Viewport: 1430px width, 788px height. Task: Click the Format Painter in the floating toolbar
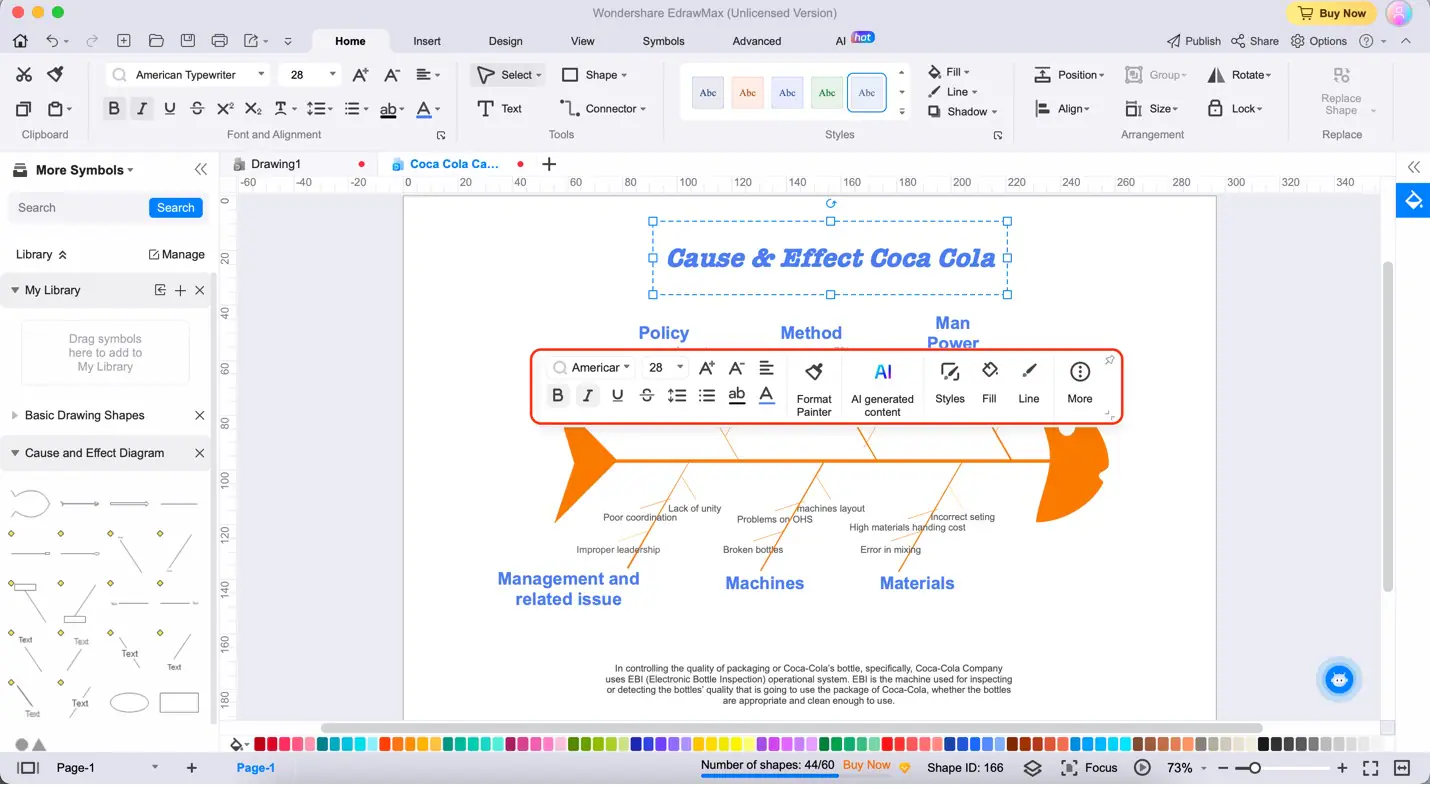[x=814, y=388]
